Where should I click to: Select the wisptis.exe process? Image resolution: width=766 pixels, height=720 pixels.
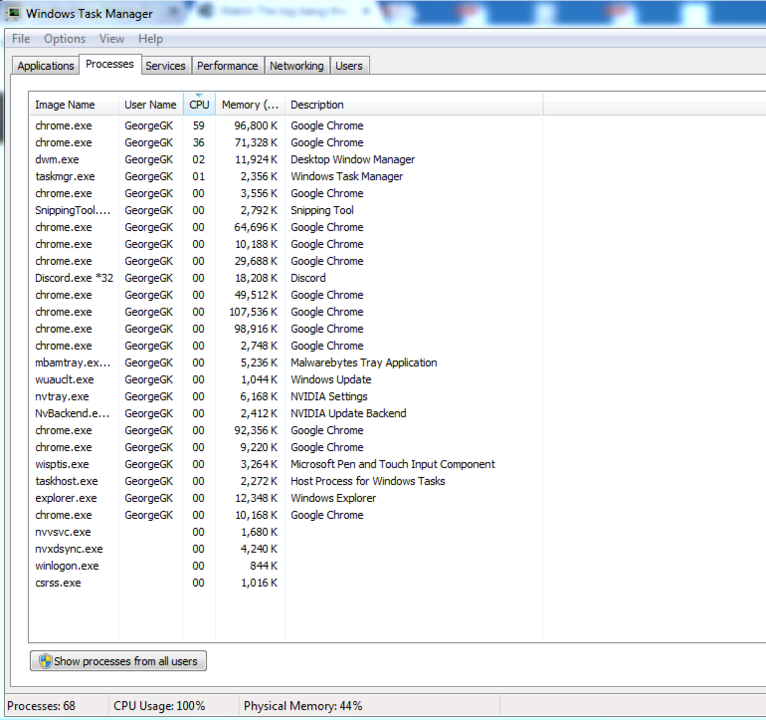286,464
